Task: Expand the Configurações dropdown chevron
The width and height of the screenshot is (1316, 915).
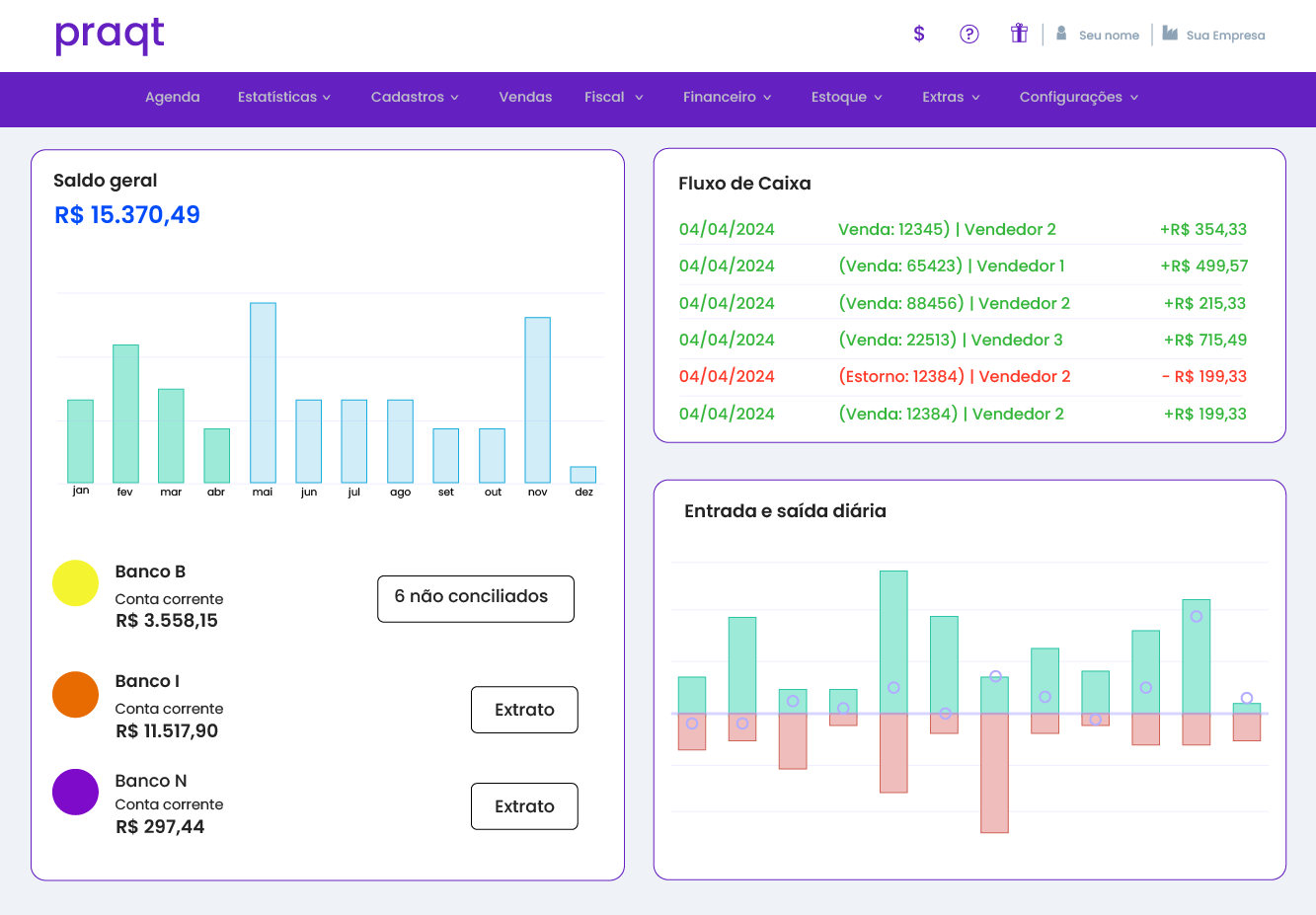Action: pos(1134,98)
